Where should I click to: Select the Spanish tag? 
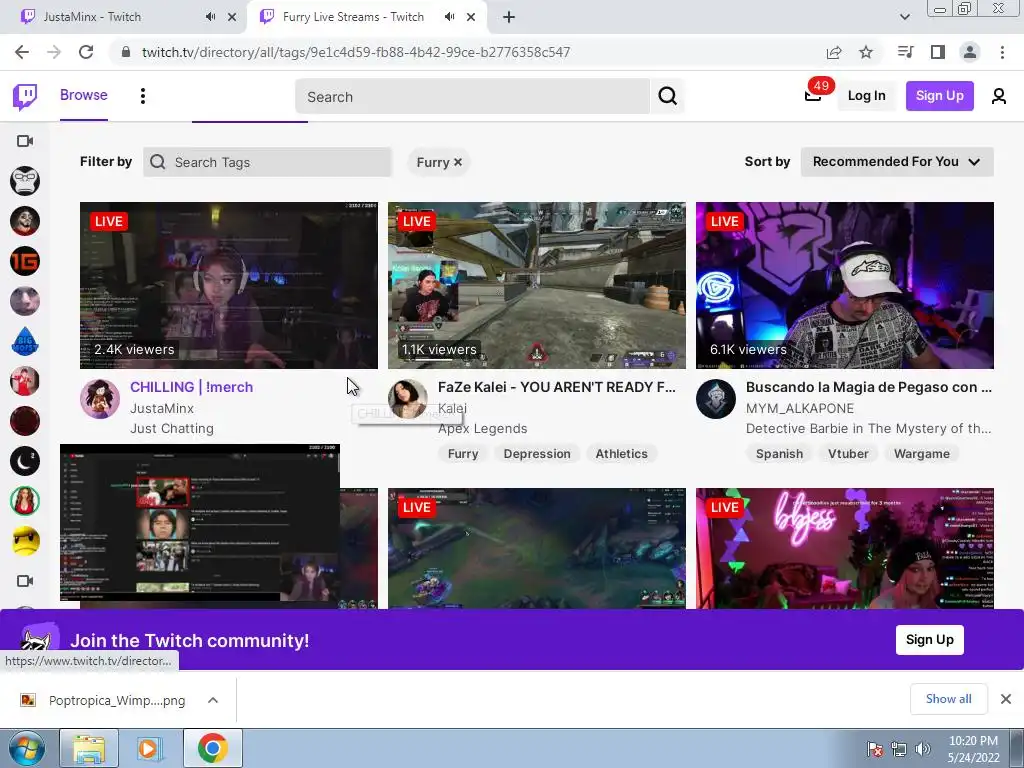pyautogui.click(x=779, y=454)
